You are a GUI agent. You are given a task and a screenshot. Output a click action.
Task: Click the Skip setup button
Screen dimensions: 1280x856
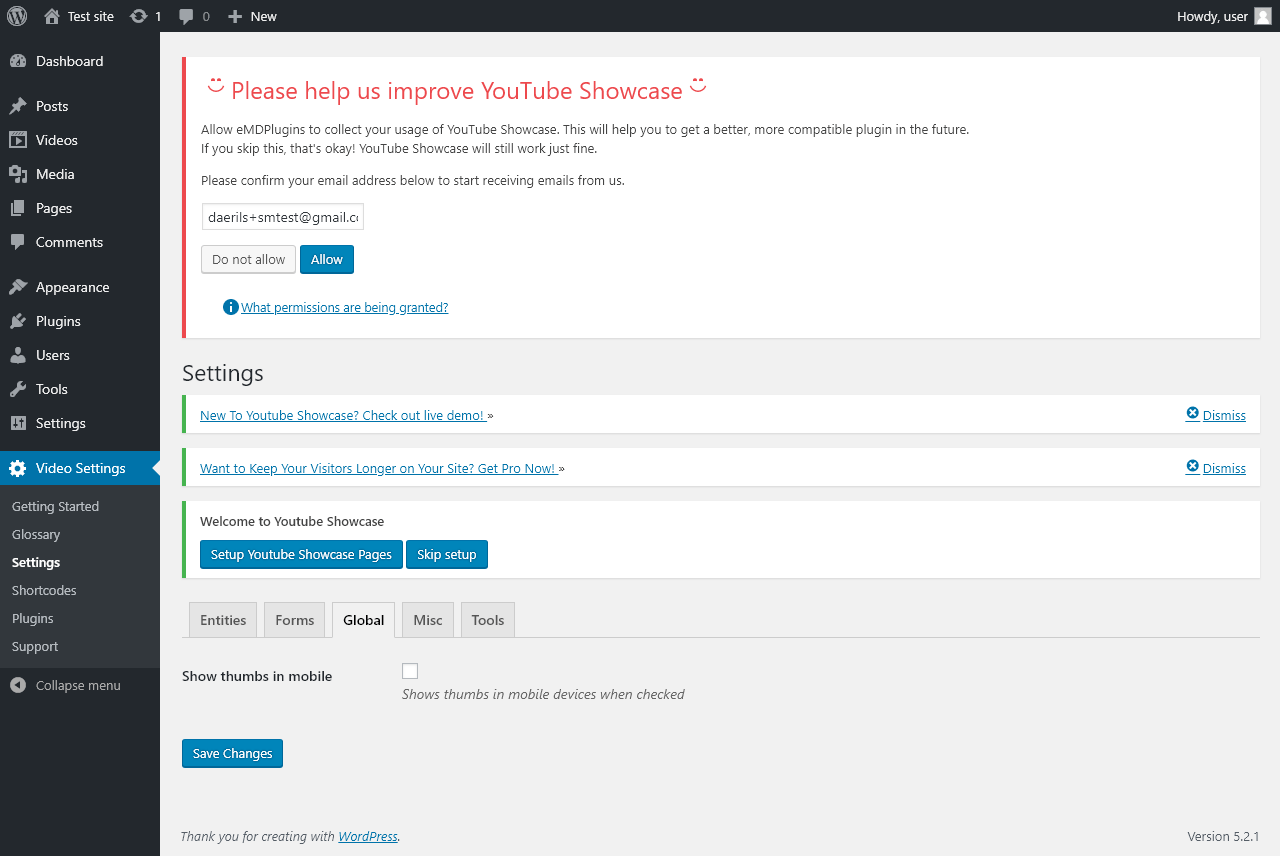pyautogui.click(x=447, y=554)
